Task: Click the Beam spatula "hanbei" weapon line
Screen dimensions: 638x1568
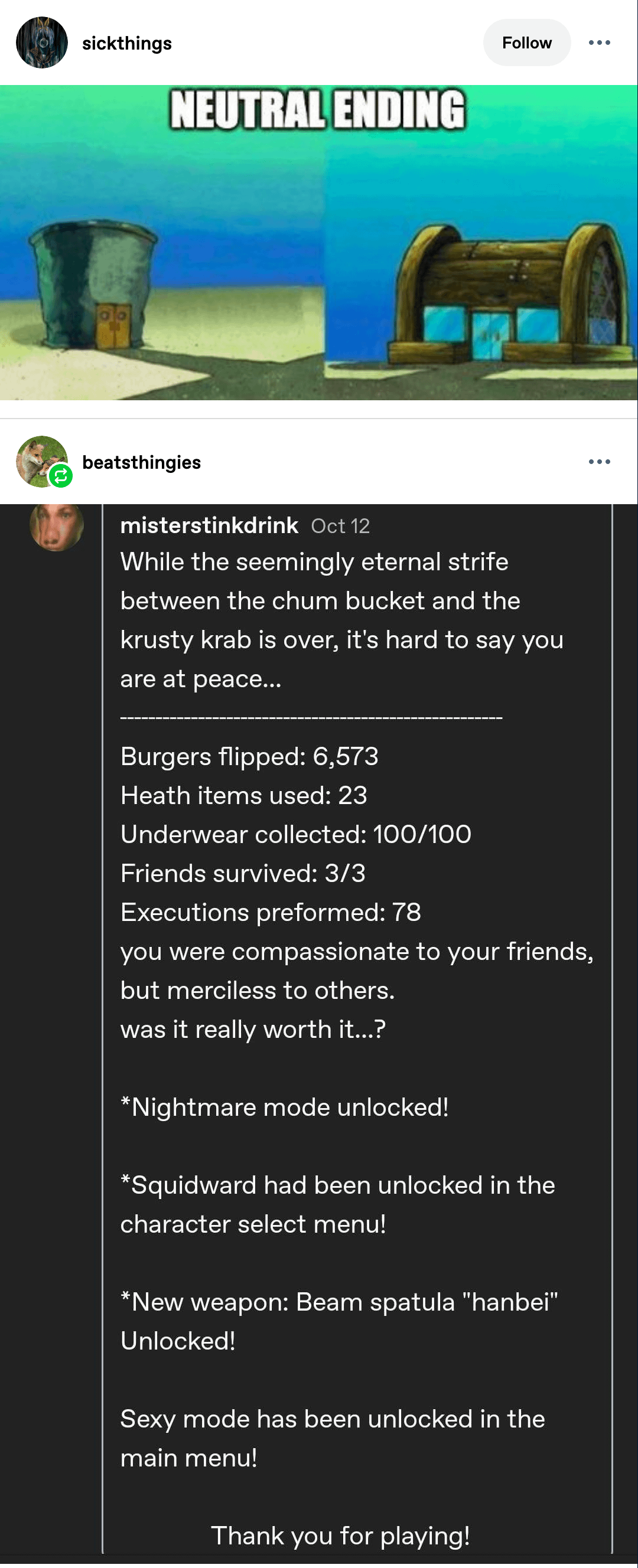Action: (339, 1302)
